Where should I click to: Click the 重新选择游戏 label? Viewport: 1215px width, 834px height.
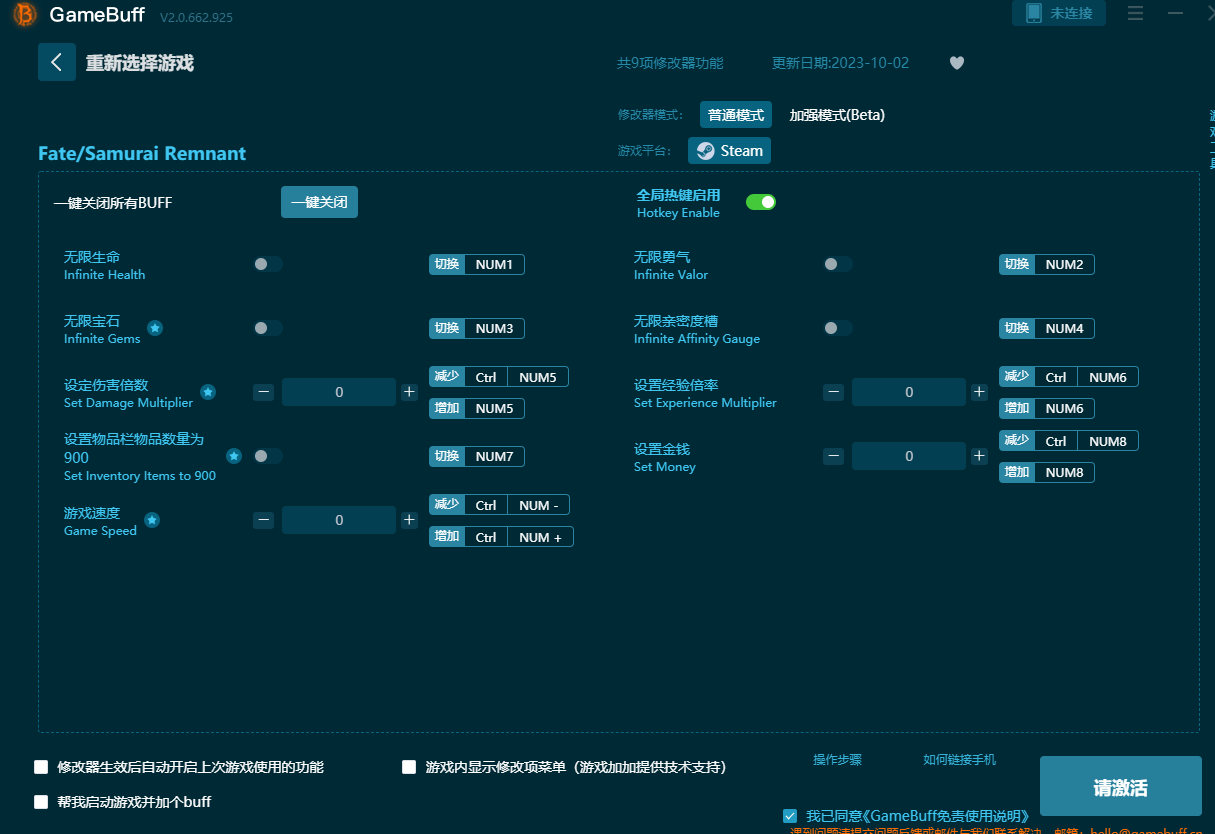[x=139, y=63]
